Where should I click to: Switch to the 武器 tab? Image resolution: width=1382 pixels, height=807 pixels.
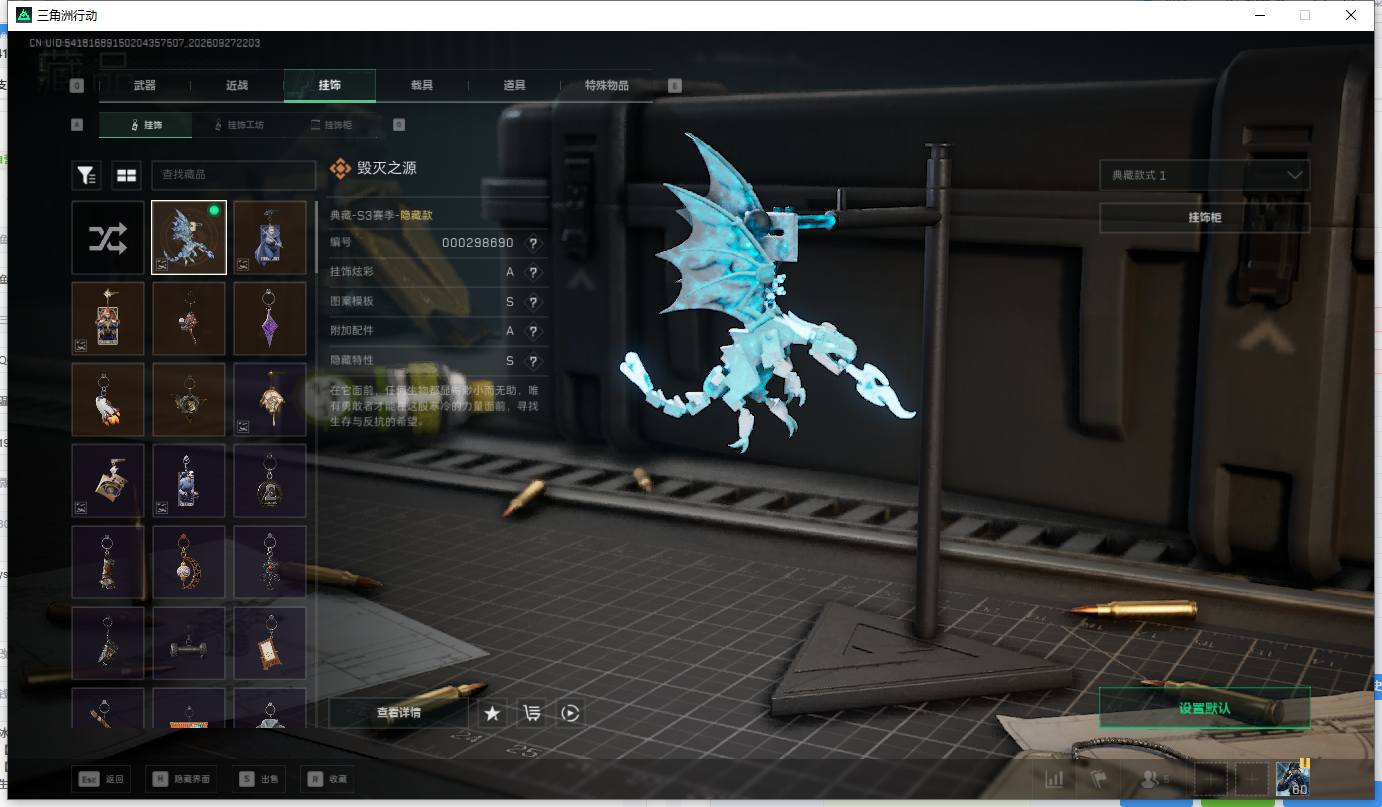(x=144, y=86)
